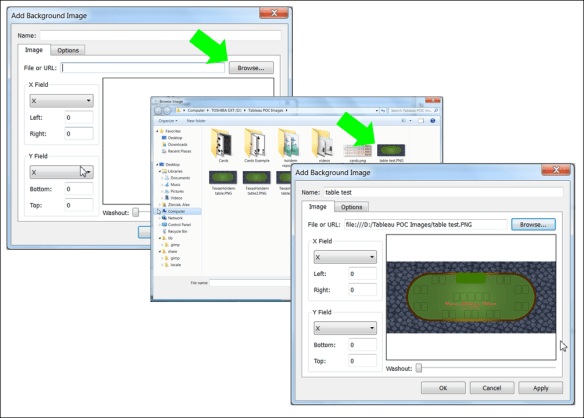Click the search magnifier icon in Browse Image
This screenshot has height=418, width=584.
pos(436,110)
